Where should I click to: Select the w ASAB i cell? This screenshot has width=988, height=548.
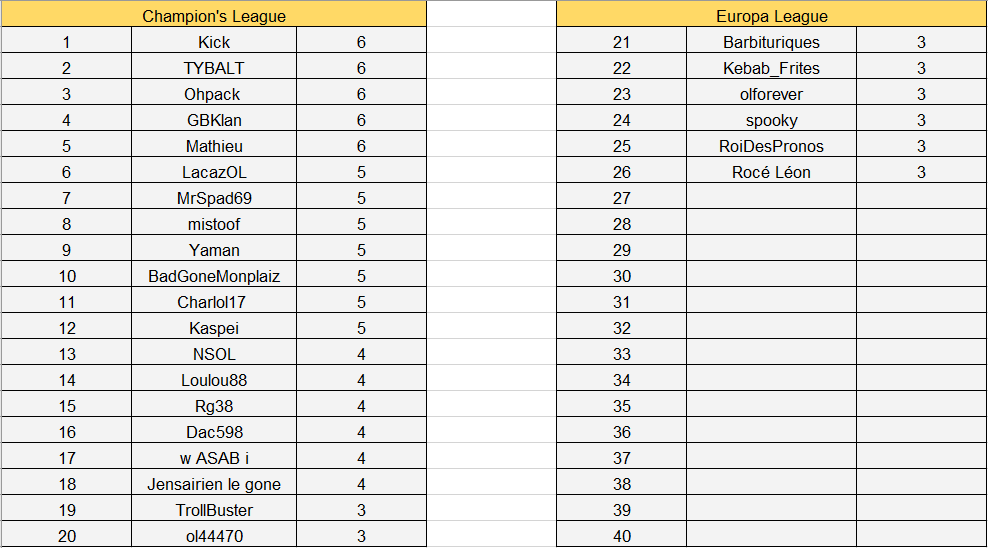pyautogui.click(x=214, y=458)
